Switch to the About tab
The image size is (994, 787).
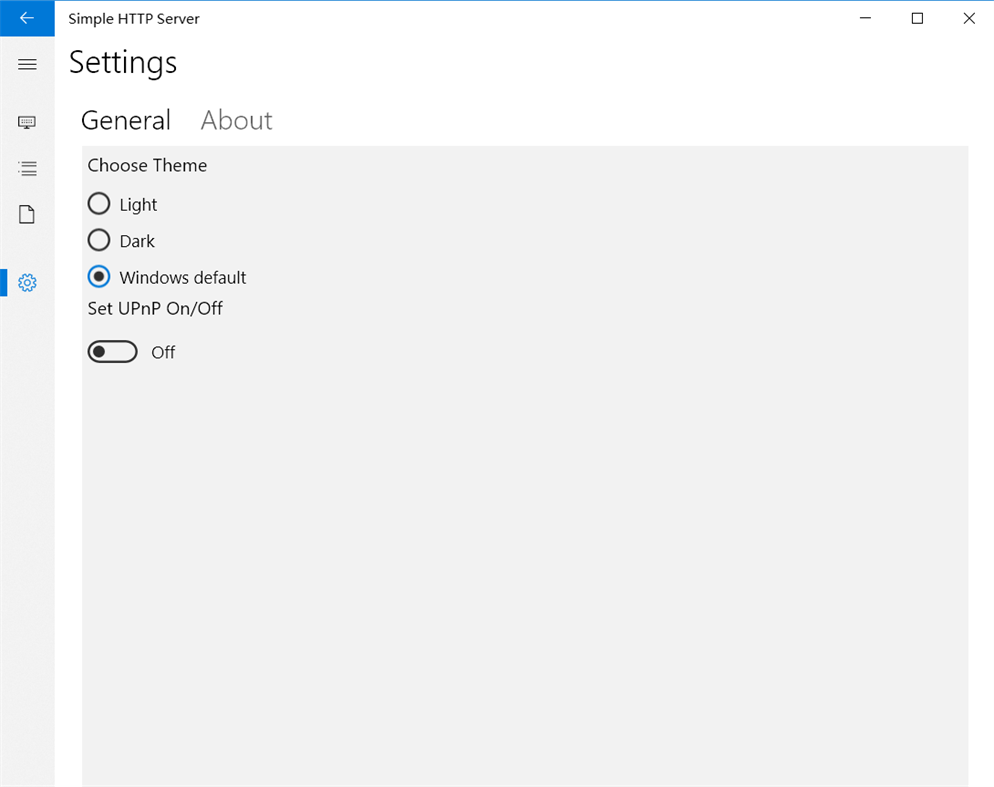236,120
